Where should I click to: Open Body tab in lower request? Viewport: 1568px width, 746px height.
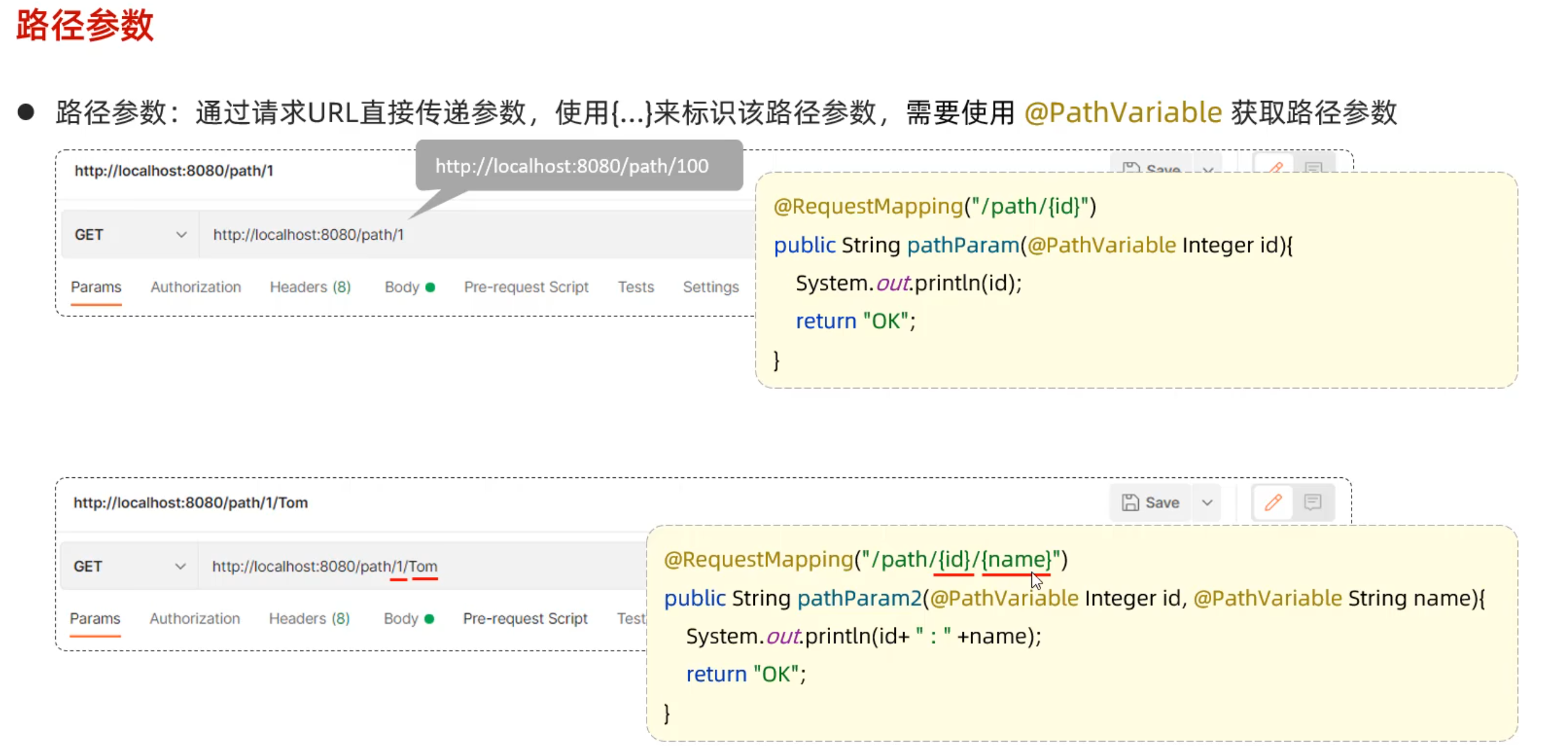tap(408, 619)
